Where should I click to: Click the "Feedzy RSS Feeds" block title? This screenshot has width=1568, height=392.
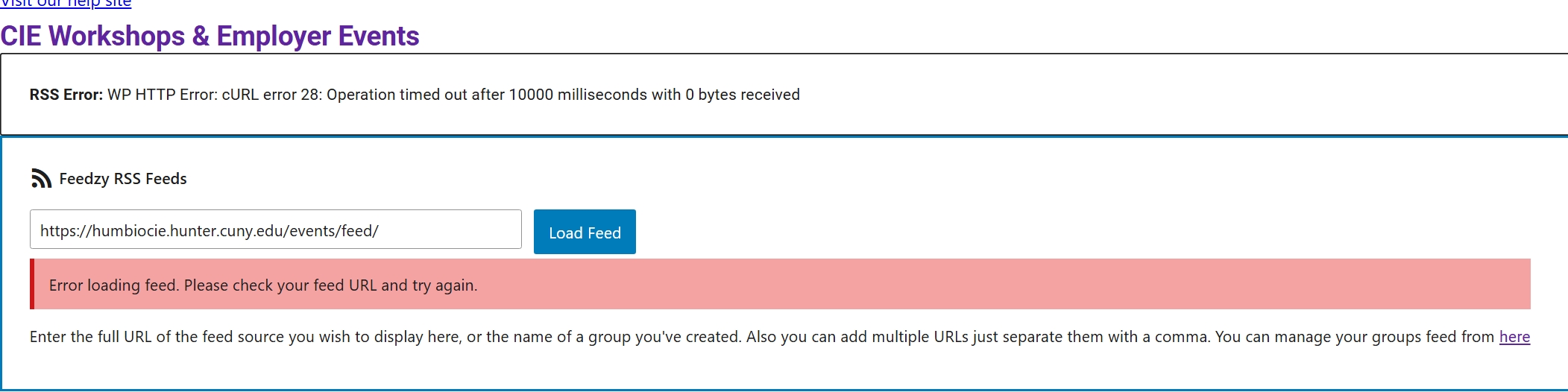coord(123,179)
